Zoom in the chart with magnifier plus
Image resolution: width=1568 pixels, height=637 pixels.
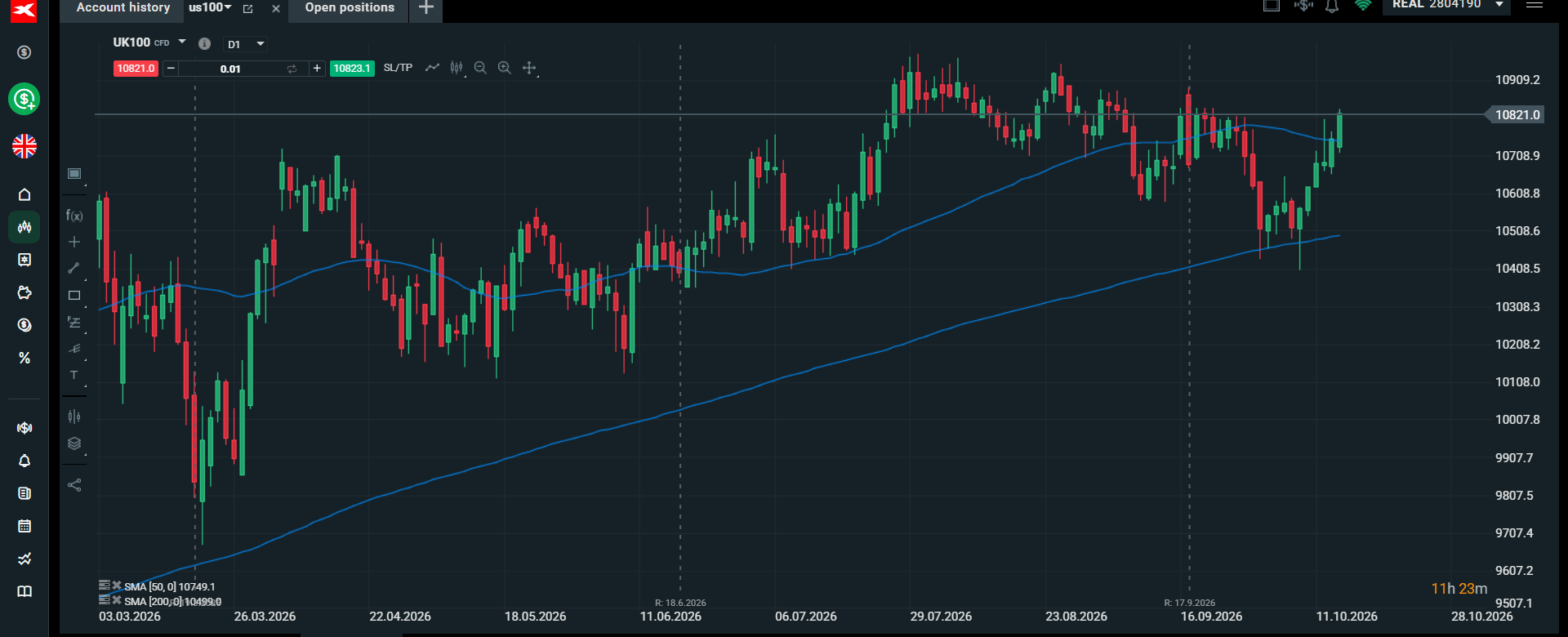[505, 68]
